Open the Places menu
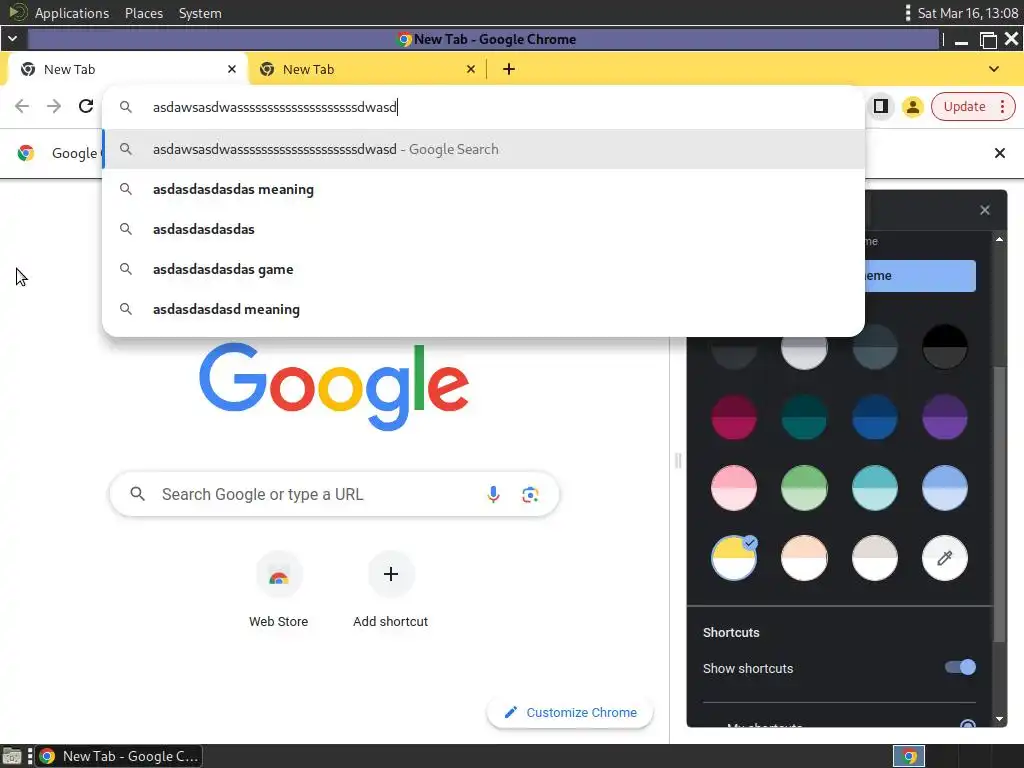 coord(144,13)
